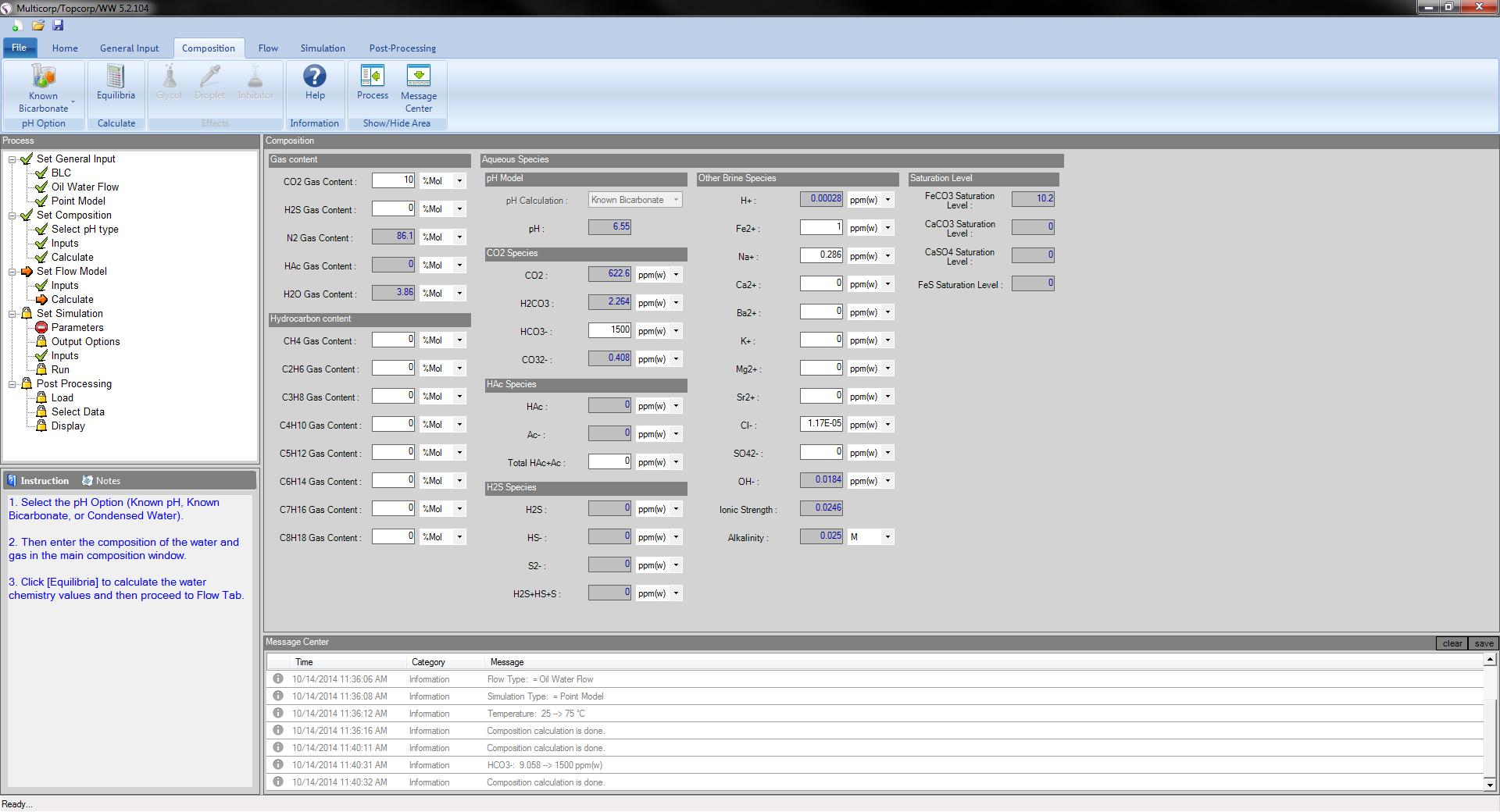Open a file using the folder icon

pos(37,26)
